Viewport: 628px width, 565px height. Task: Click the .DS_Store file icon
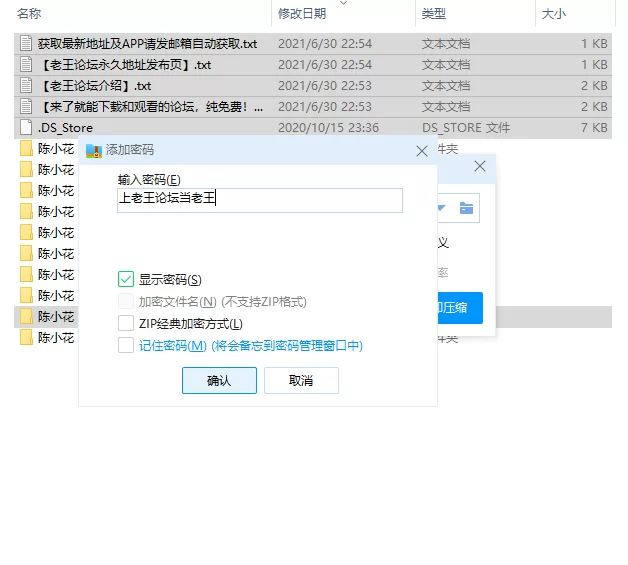[x=26, y=128]
